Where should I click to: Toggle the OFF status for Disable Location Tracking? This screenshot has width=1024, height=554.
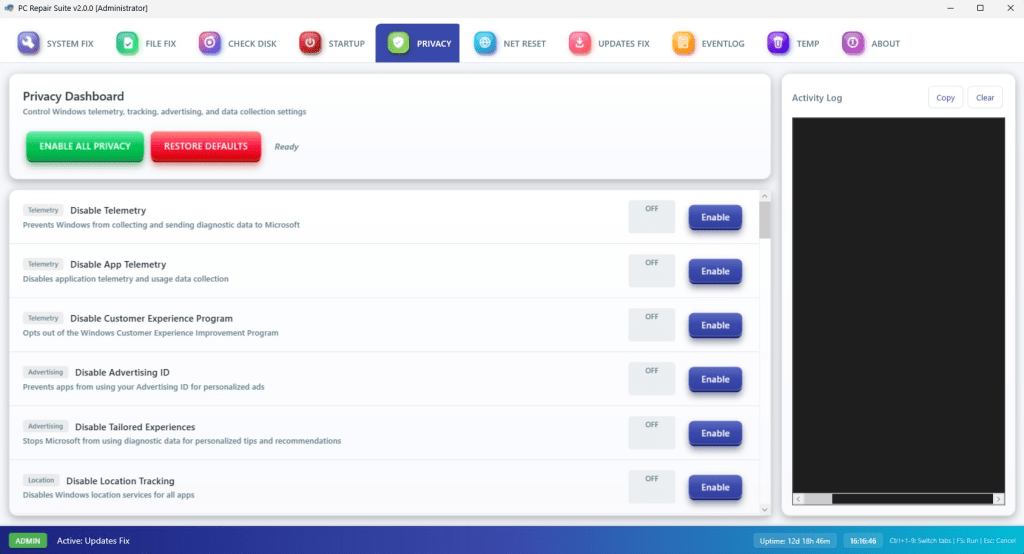pyautogui.click(x=651, y=486)
